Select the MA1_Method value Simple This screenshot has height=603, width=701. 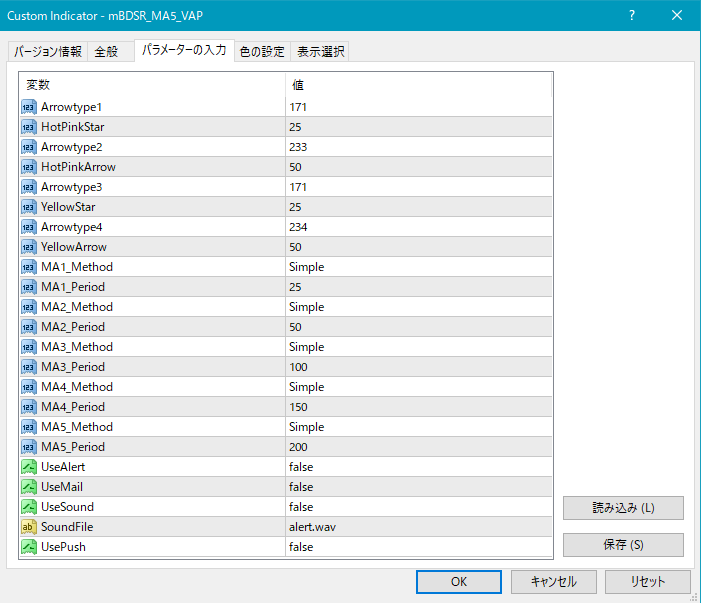[307, 267]
